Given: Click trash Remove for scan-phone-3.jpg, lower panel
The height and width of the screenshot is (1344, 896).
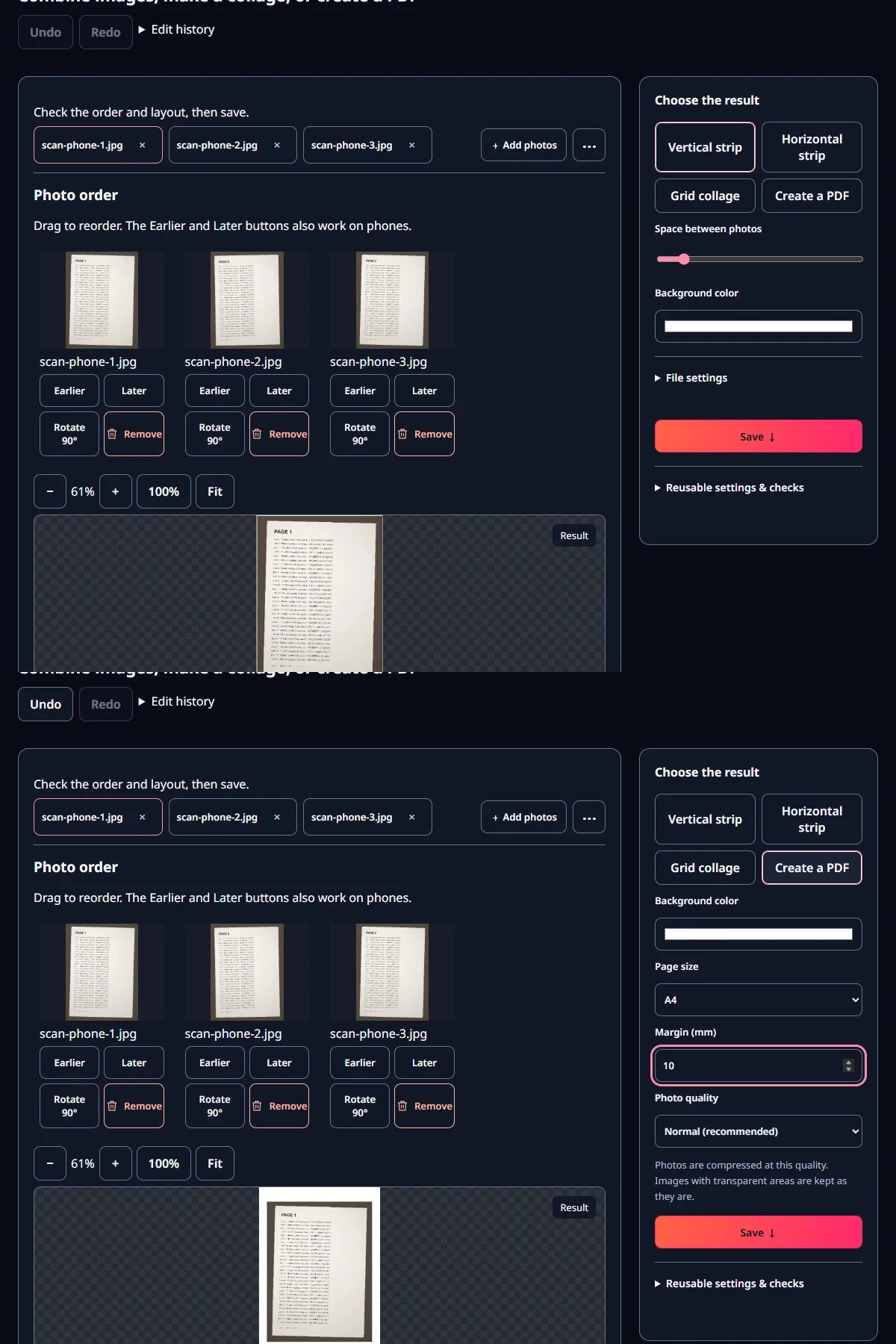Looking at the screenshot, I should click(x=424, y=1106).
